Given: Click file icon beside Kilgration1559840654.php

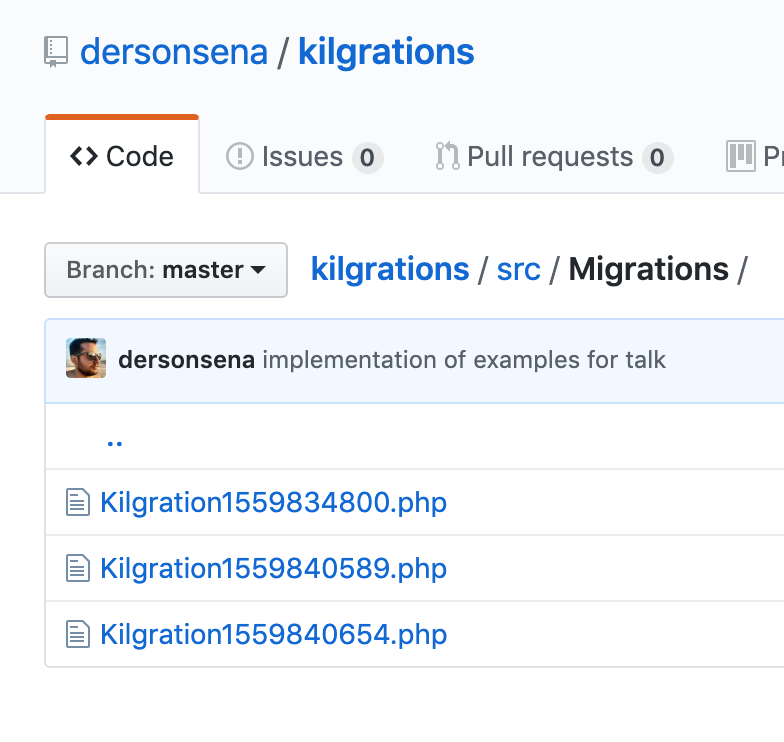Looking at the screenshot, I should [x=78, y=634].
